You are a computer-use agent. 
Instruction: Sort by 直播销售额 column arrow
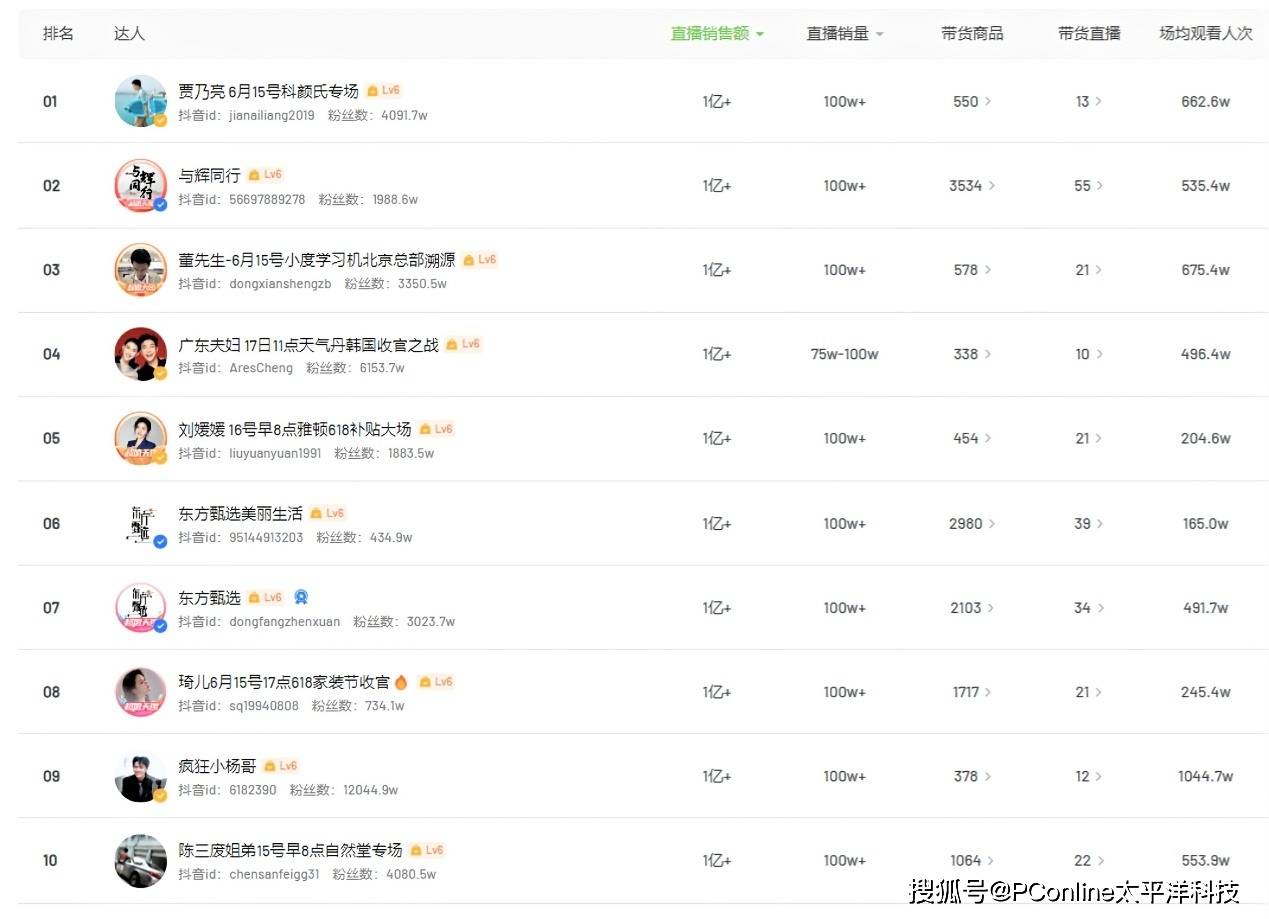coord(760,34)
